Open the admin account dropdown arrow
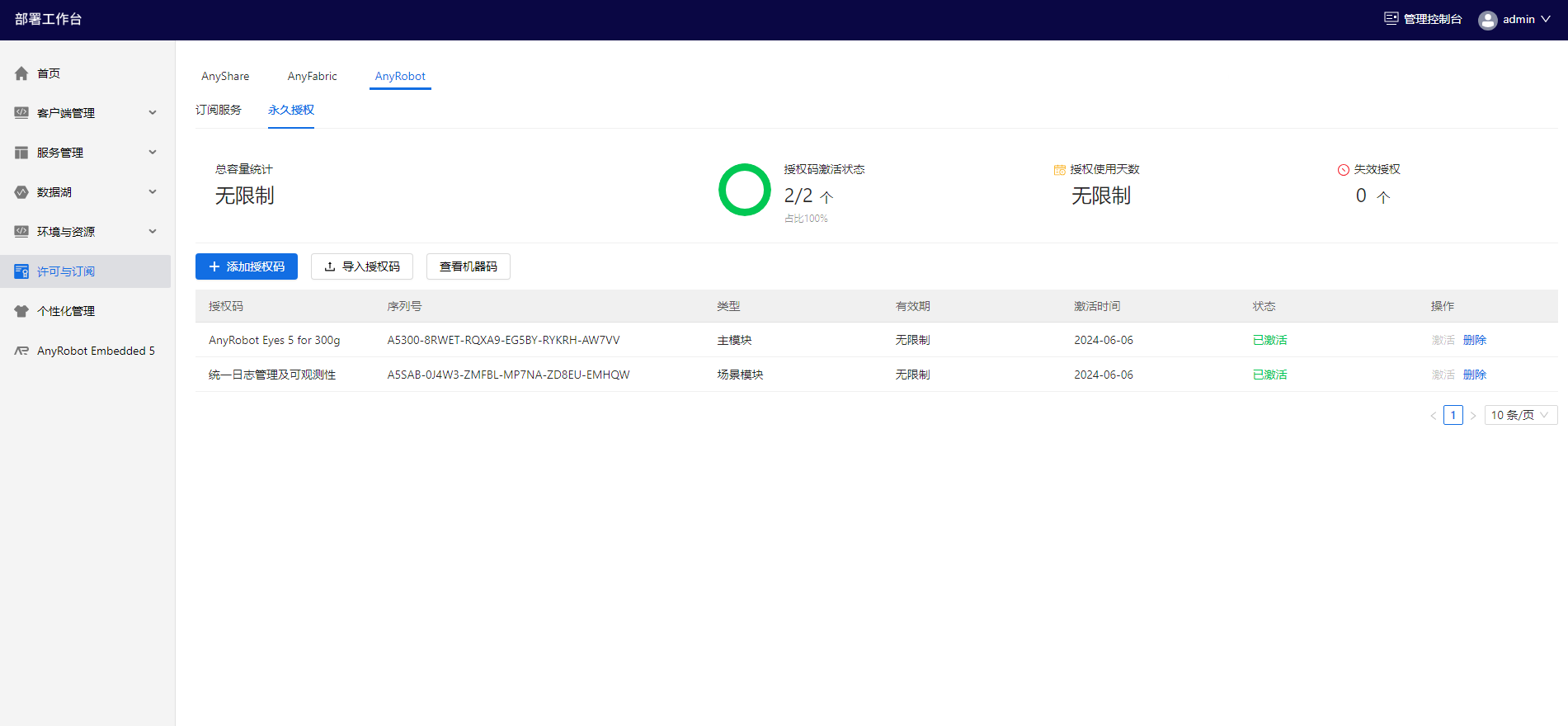 pyautogui.click(x=1546, y=19)
